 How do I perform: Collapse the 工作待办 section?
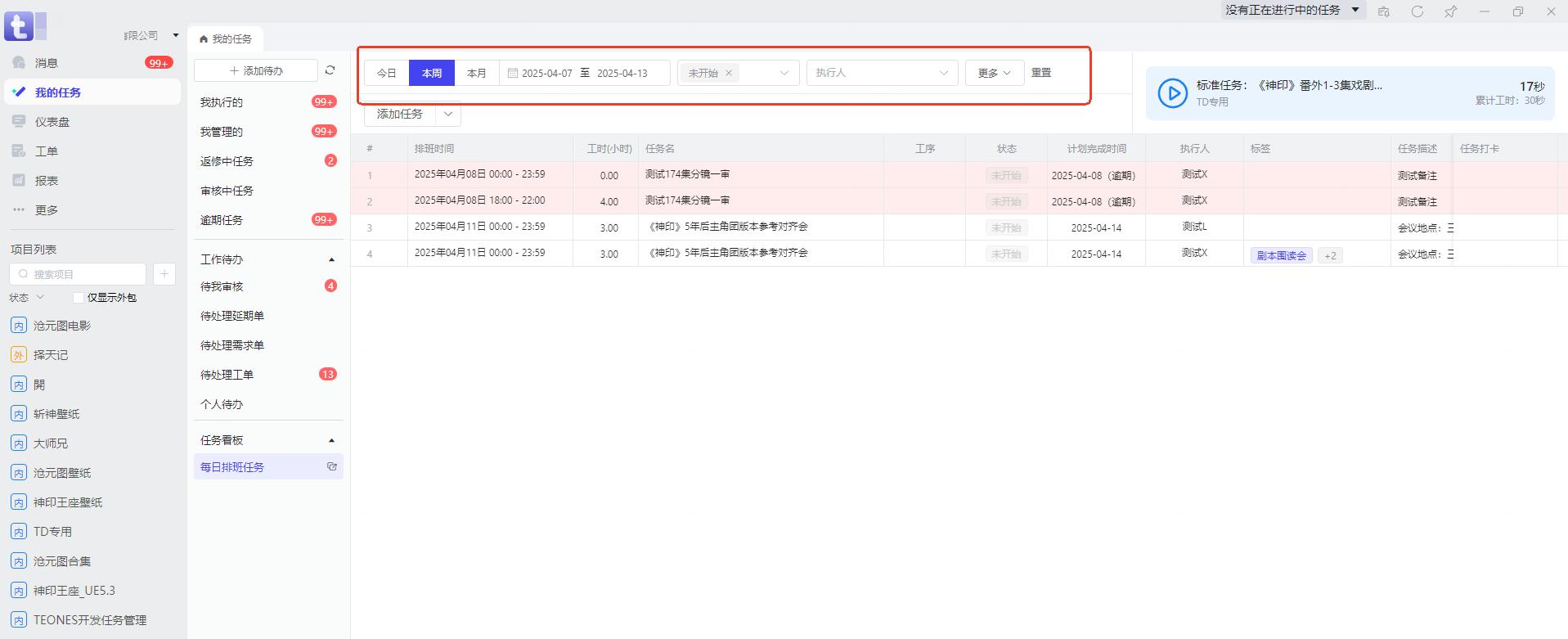click(x=331, y=259)
